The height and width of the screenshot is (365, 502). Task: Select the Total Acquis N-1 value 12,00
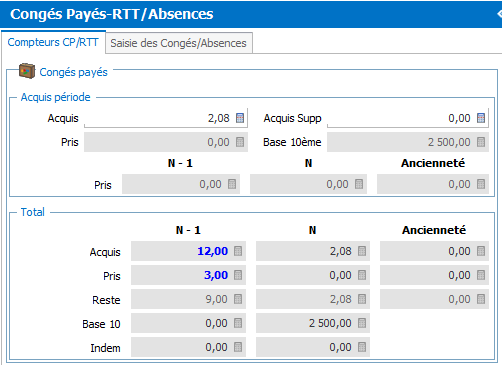[213, 251]
